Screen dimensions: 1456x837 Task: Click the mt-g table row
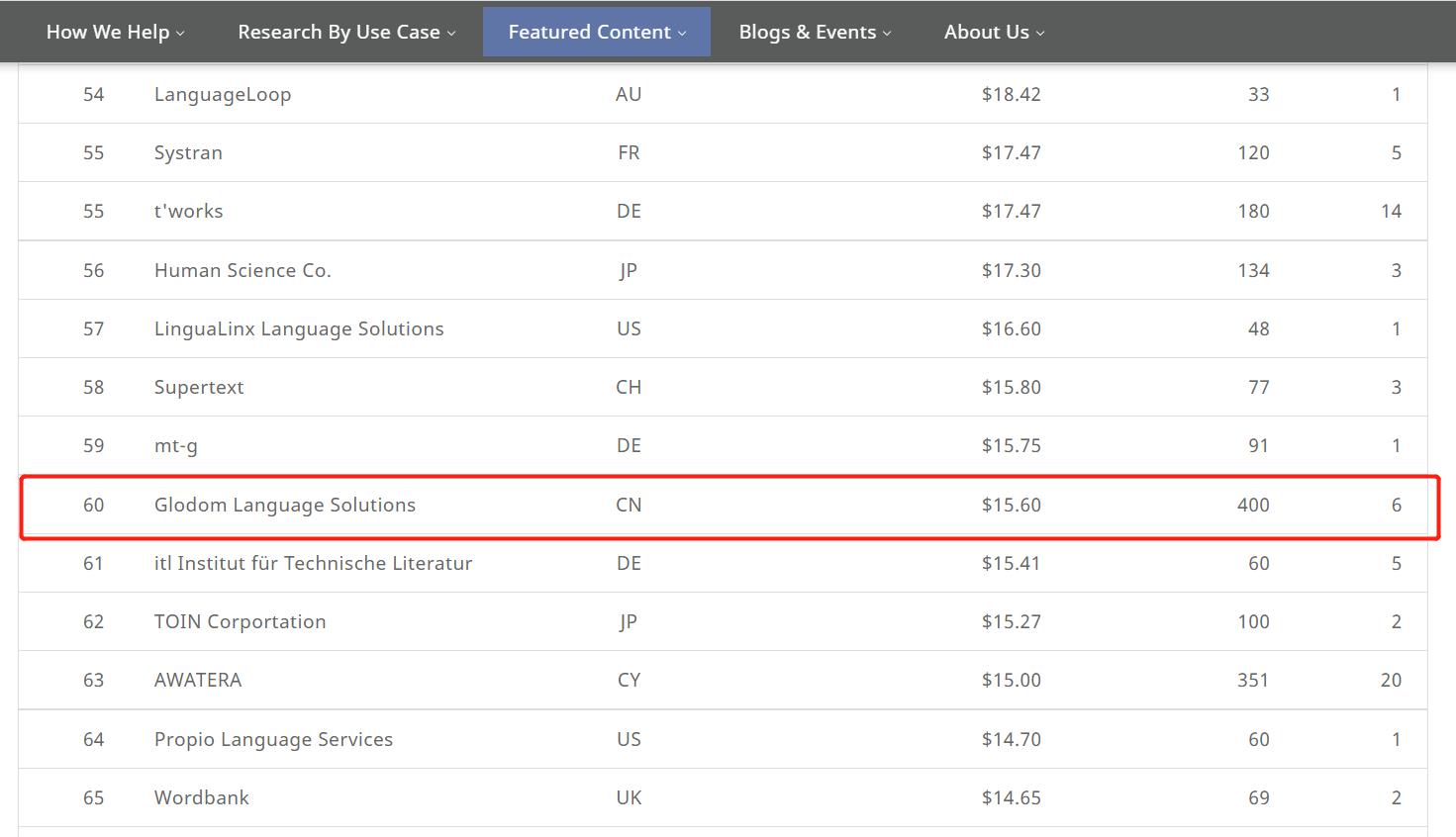[x=175, y=445]
